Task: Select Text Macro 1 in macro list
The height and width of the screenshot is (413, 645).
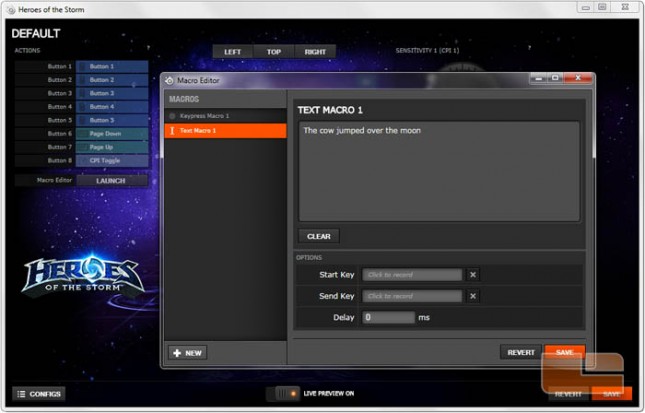Action: tap(225, 131)
